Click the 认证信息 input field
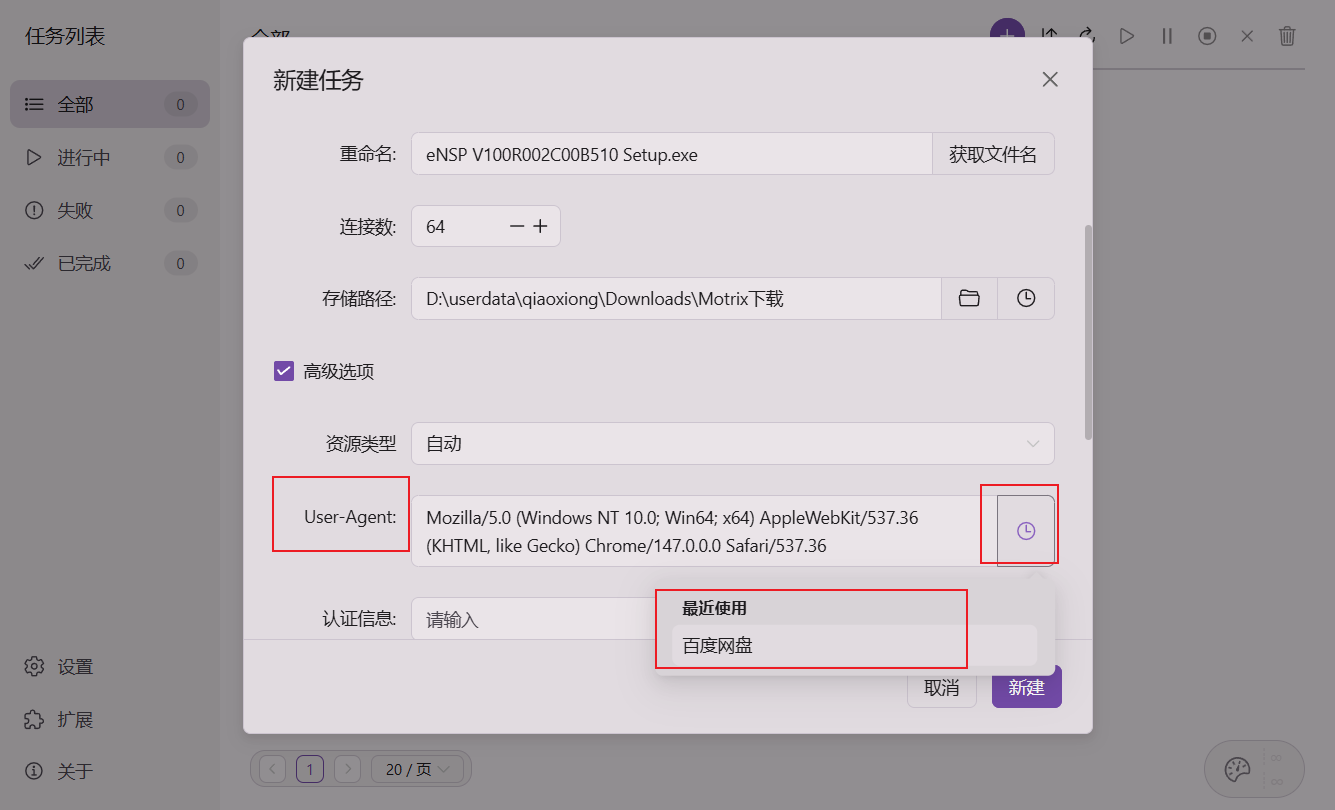The height and width of the screenshot is (810, 1335). pyautogui.click(x=533, y=619)
